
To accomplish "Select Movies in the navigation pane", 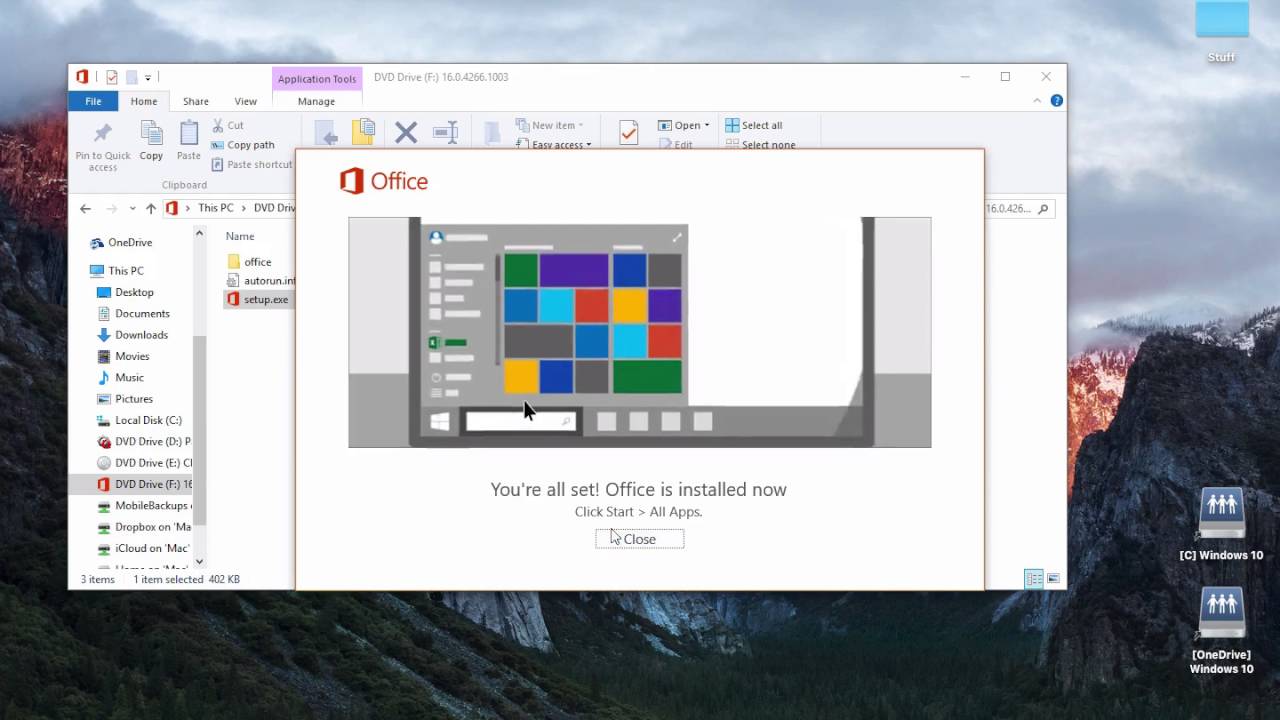I will (x=123, y=356).
